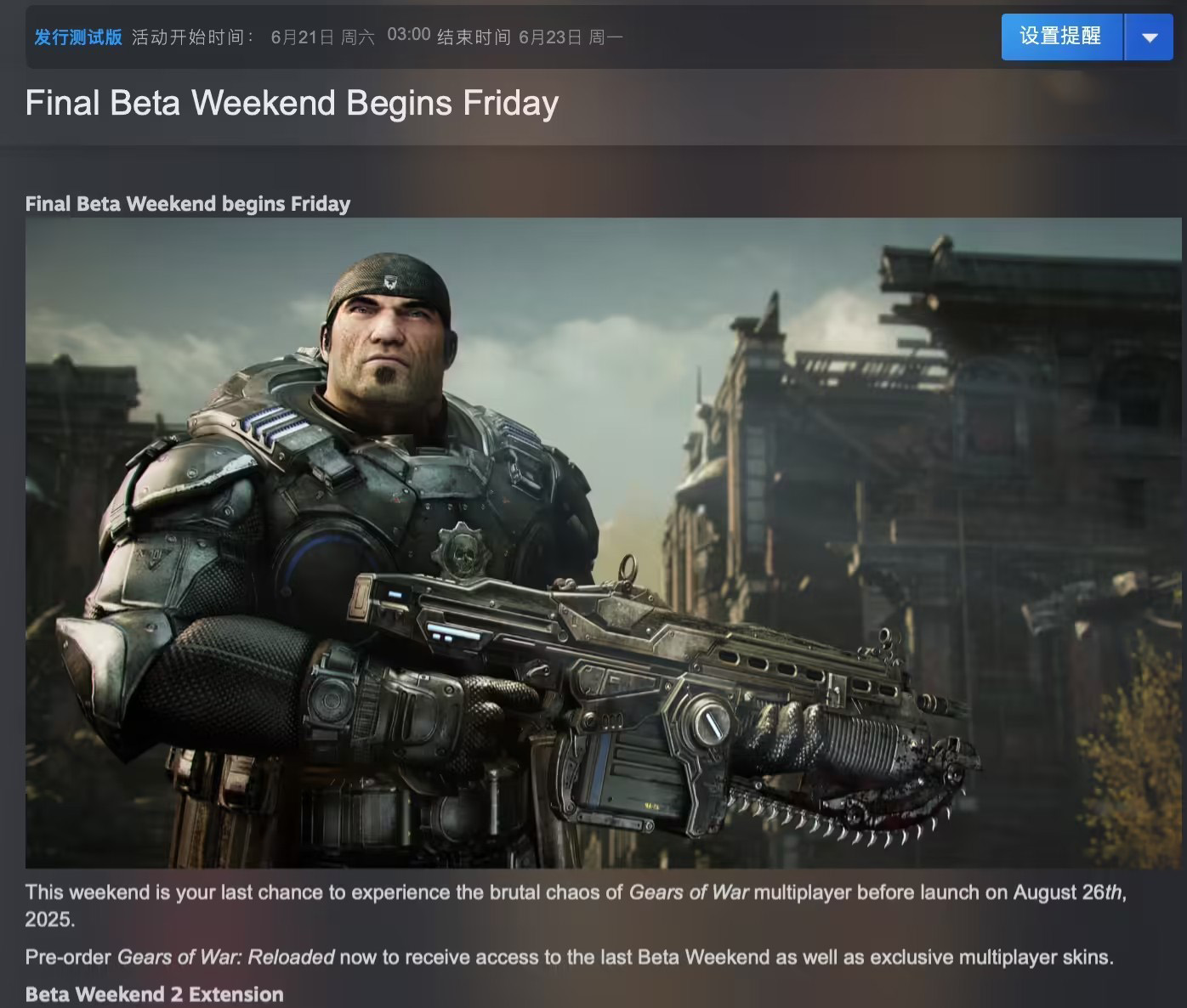Select the Final Beta Weekend Begins Friday title

point(292,103)
